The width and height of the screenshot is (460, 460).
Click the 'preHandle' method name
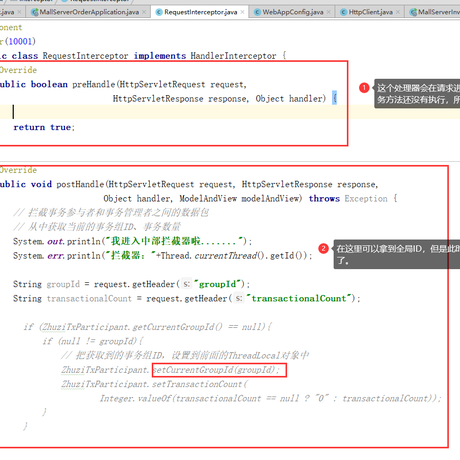(94, 84)
